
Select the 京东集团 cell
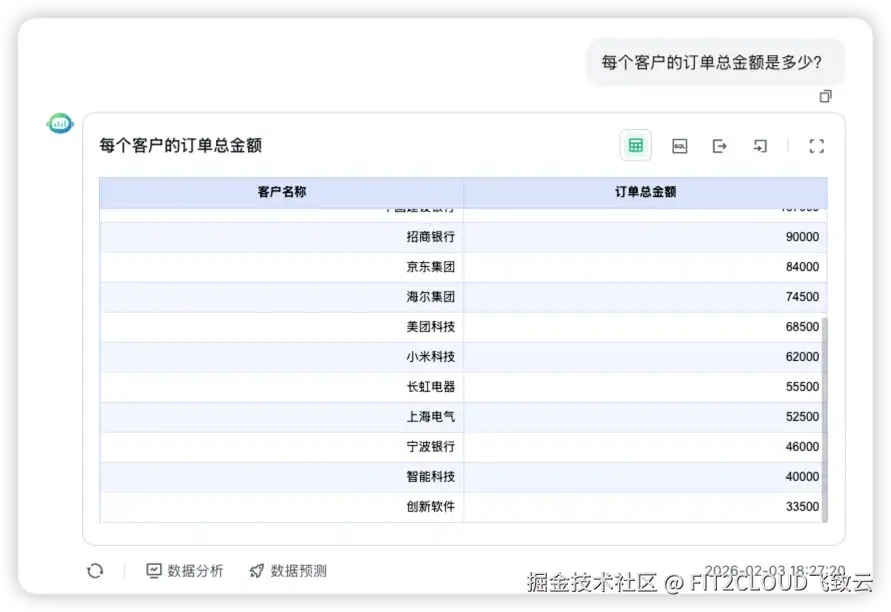pos(281,267)
